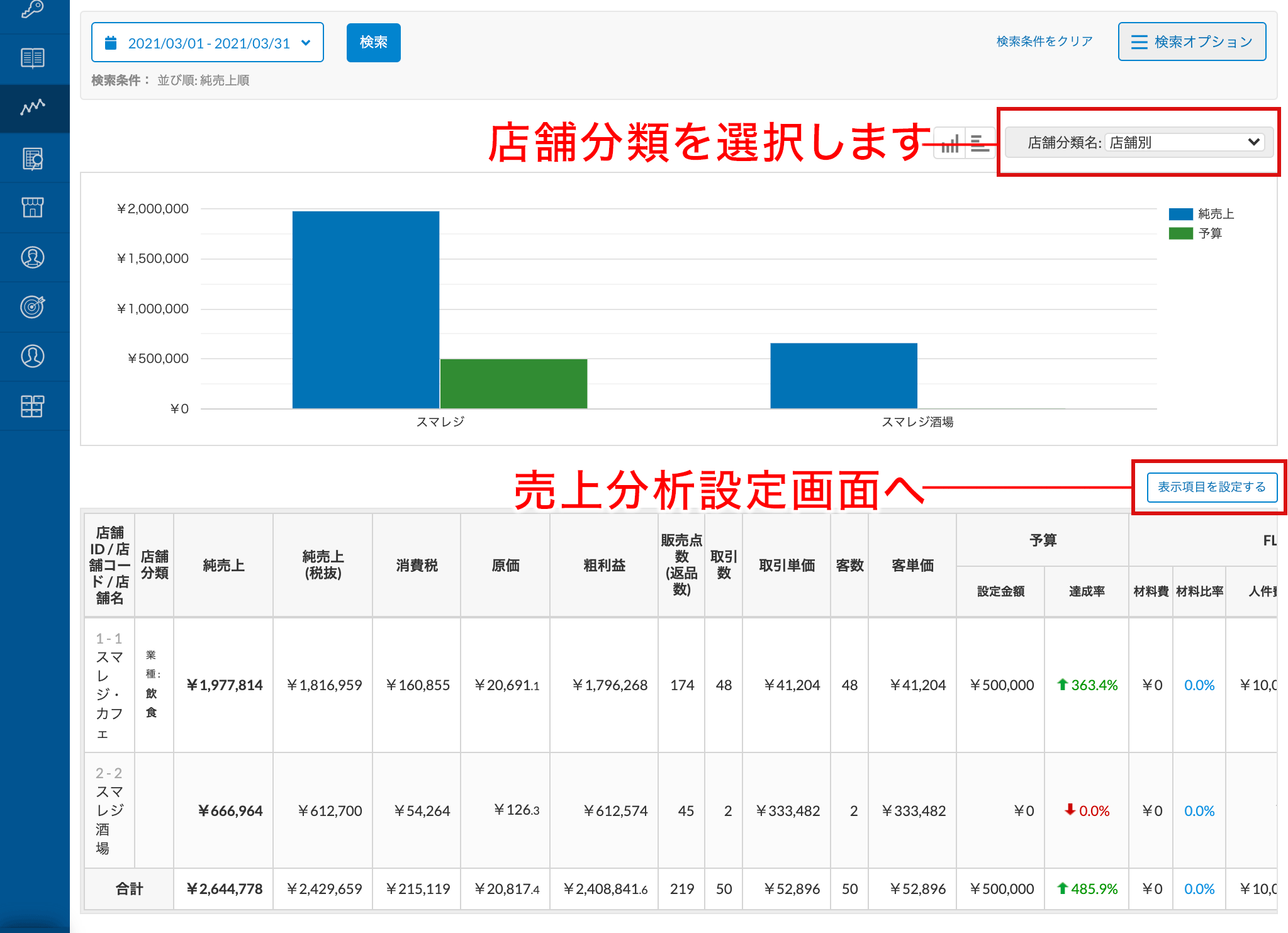Image resolution: width=1288 pixels, height=933 pixels.
Task: Toggle the 予算 green legend swatch
Action: click(x=1180, y=233)
